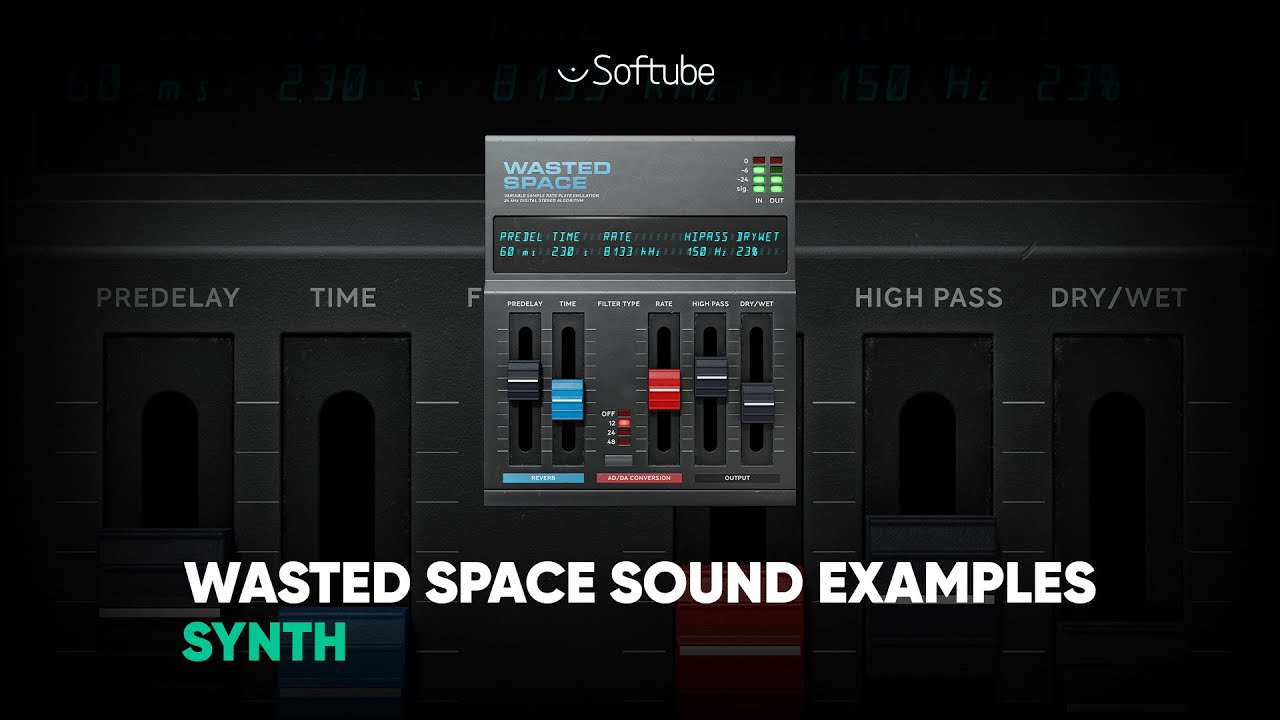This screenshot has width=1280, height=720.
Task: Click the "FILTER TYPE" label on plugin
Action: [618, 303]
